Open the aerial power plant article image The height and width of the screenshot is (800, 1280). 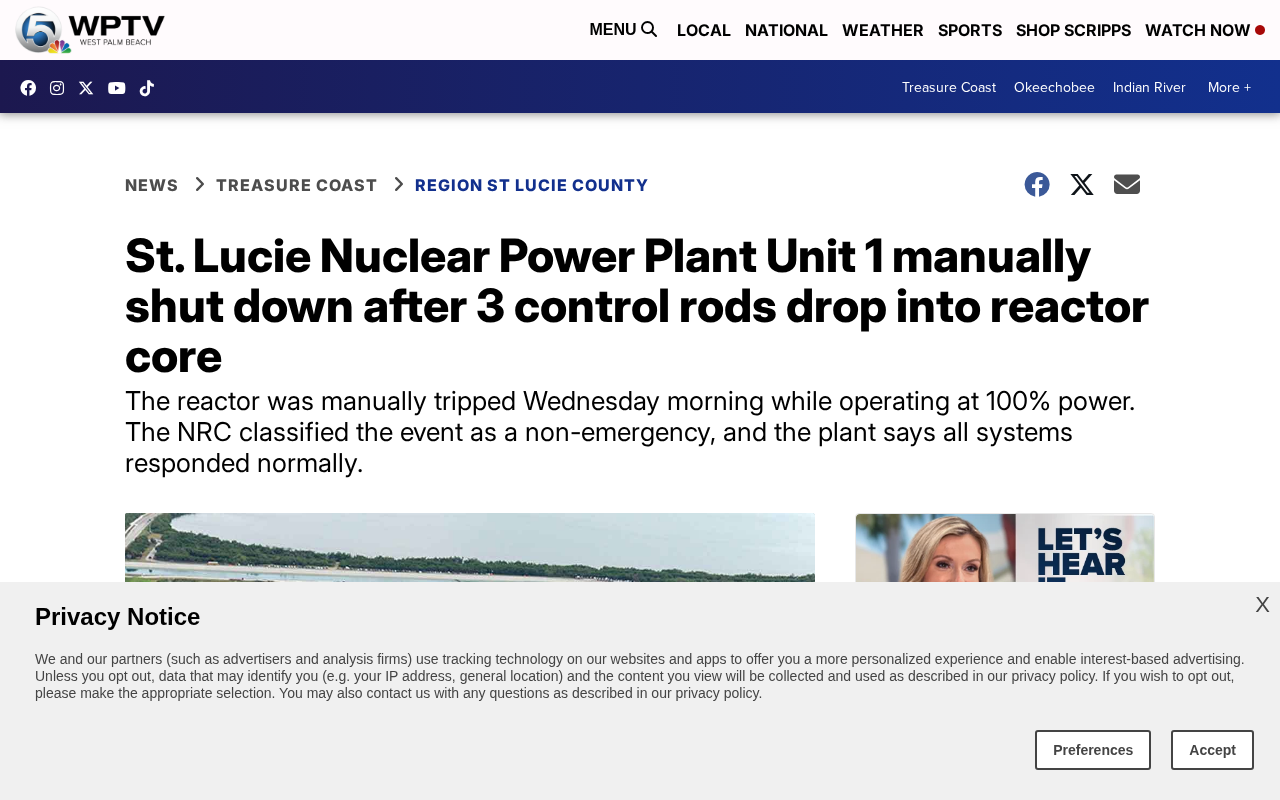470,548
